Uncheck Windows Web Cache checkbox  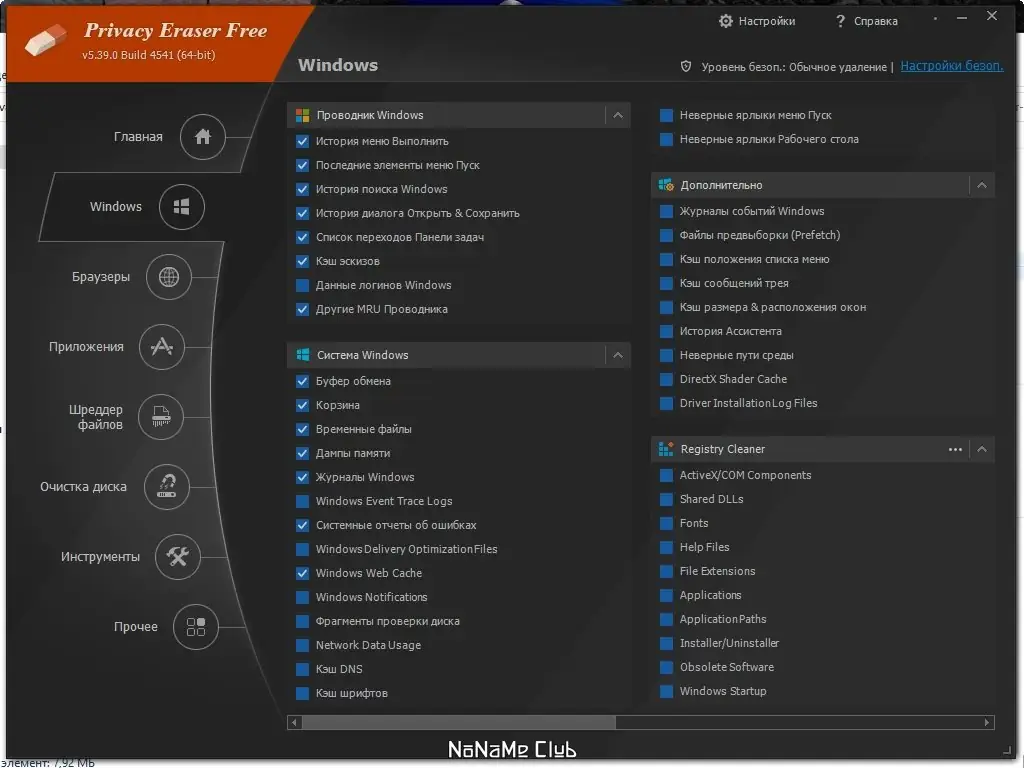(x=302, y=573)
